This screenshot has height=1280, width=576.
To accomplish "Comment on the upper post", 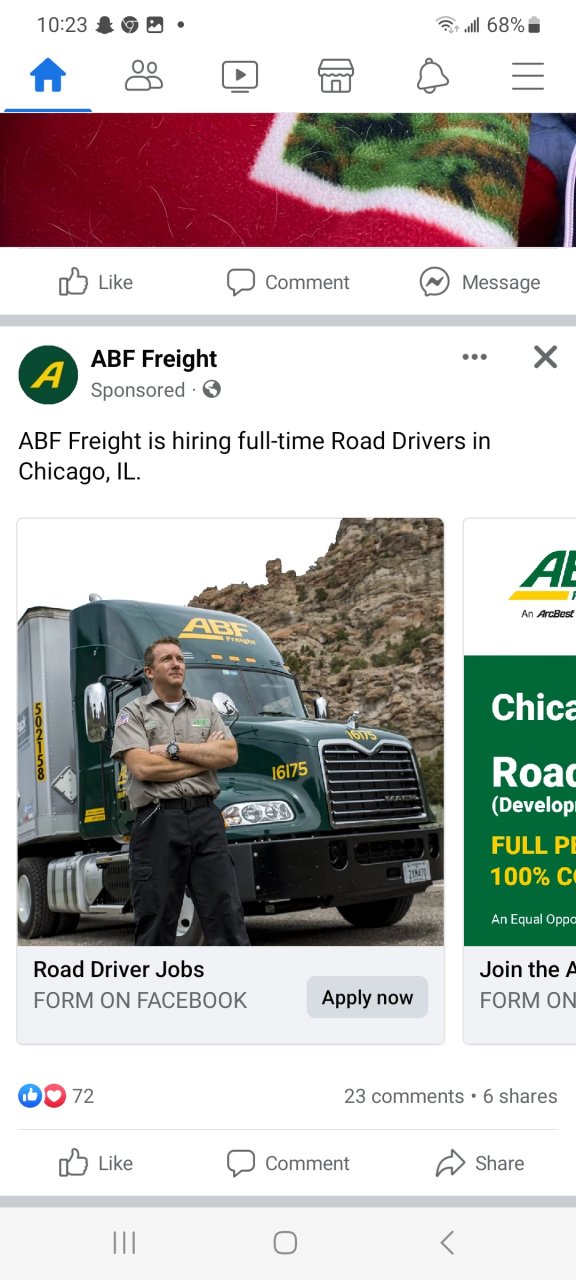I will pos(288,282).
